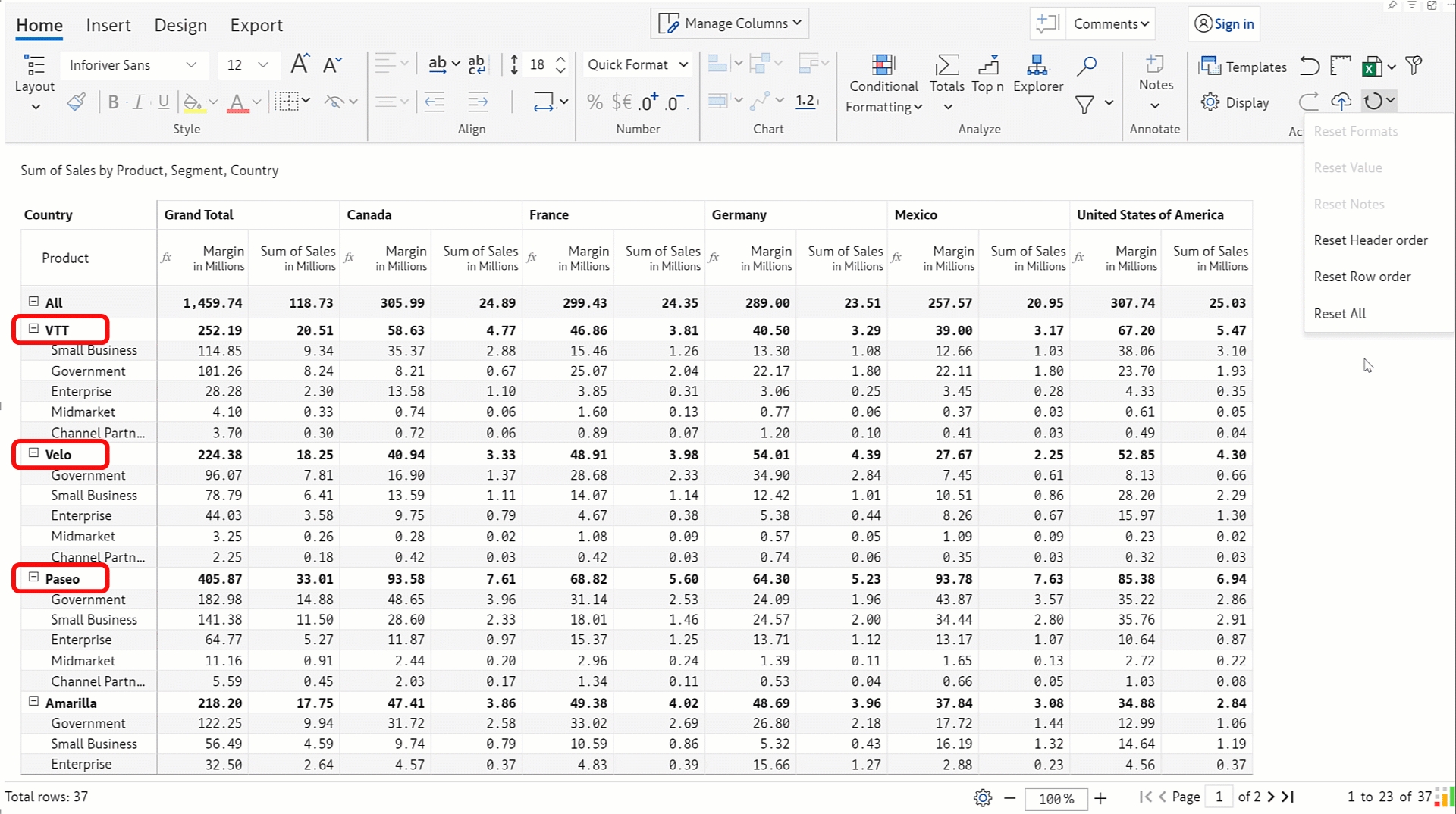Click the Conditional Formatting icon

(883, 65)
